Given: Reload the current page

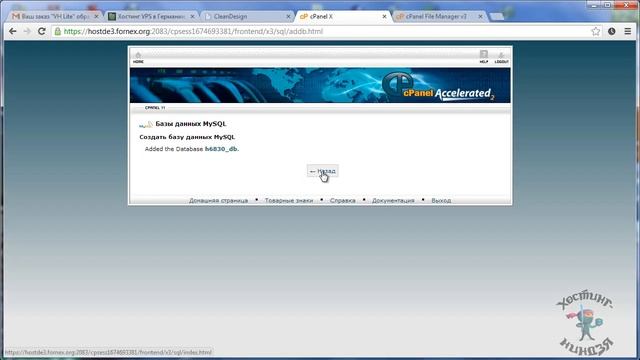Looking at the screenshot, I should coord(42,31).
